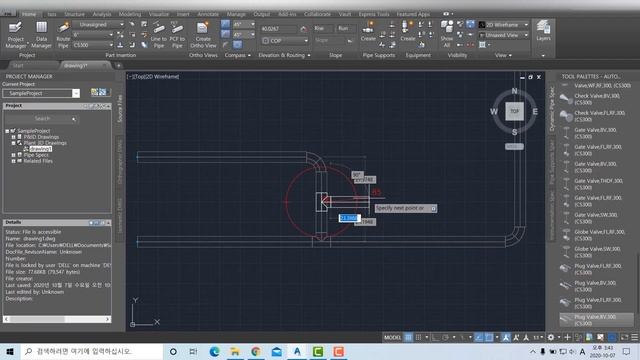Start the Route Pipe command
The width and height of the screenshot is (640, 360).
click(63, 35)
